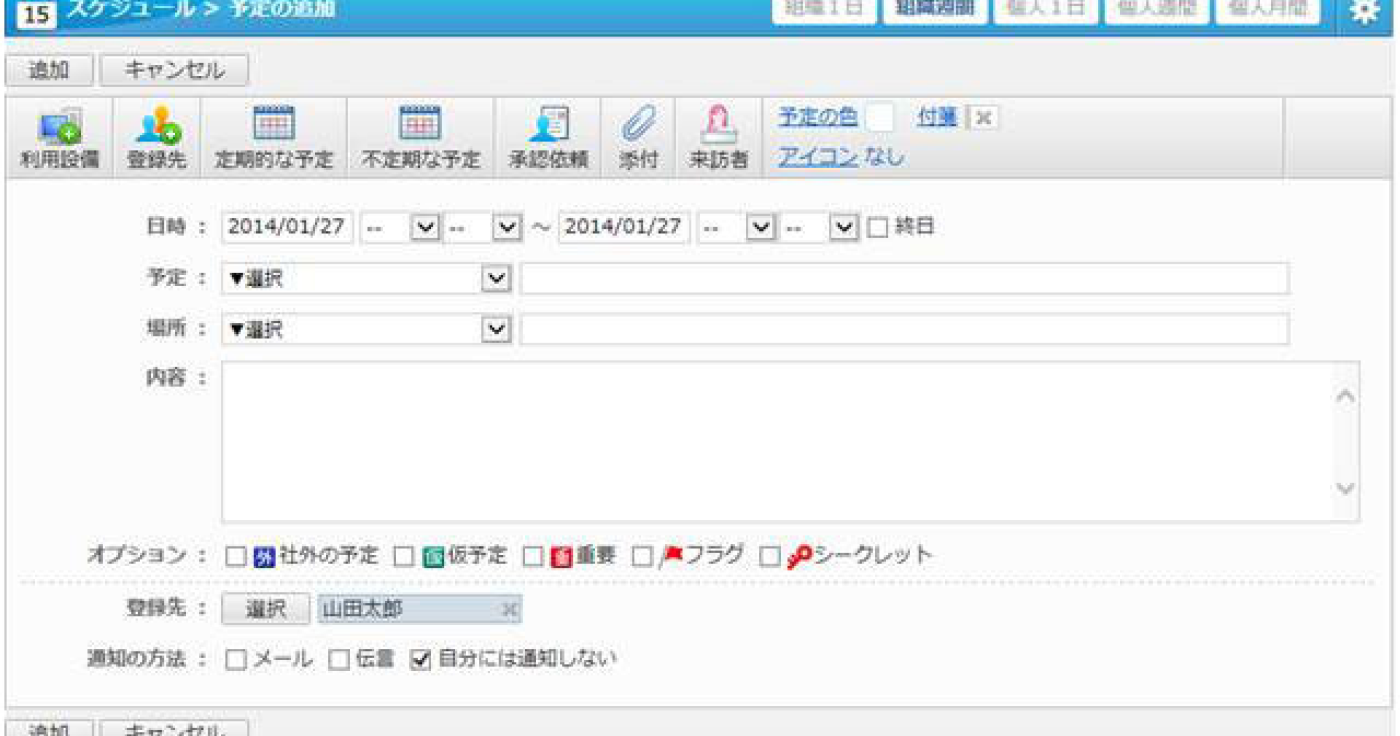Pick the 予定の色 white color swatch
Viewport: 1400px width, 736px height.
pyautogui.click(x=879, y=118)
